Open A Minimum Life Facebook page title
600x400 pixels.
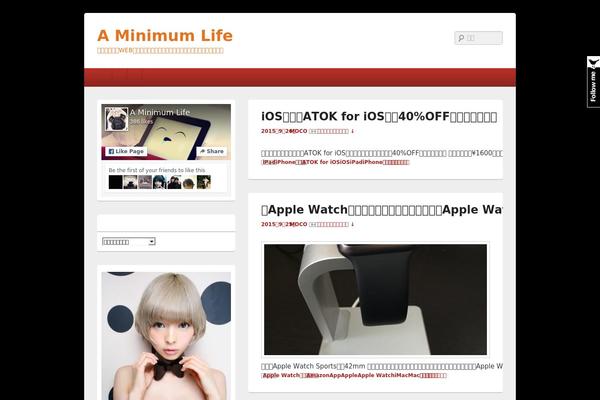160,112
